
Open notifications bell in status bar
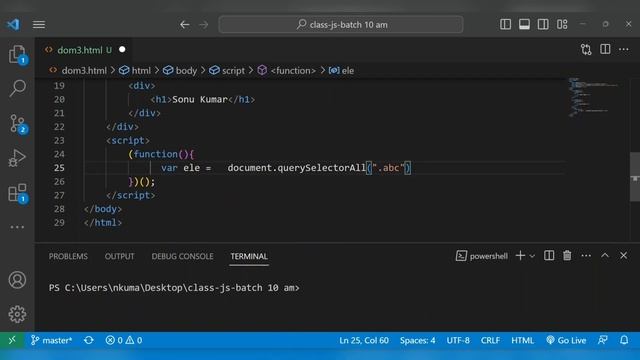624,340
